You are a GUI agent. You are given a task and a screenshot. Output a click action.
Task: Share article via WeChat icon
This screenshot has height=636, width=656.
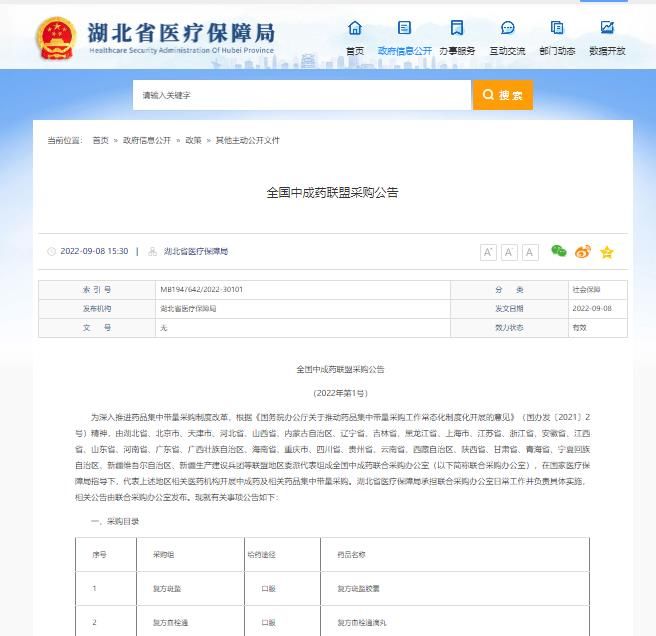point(559,251)
